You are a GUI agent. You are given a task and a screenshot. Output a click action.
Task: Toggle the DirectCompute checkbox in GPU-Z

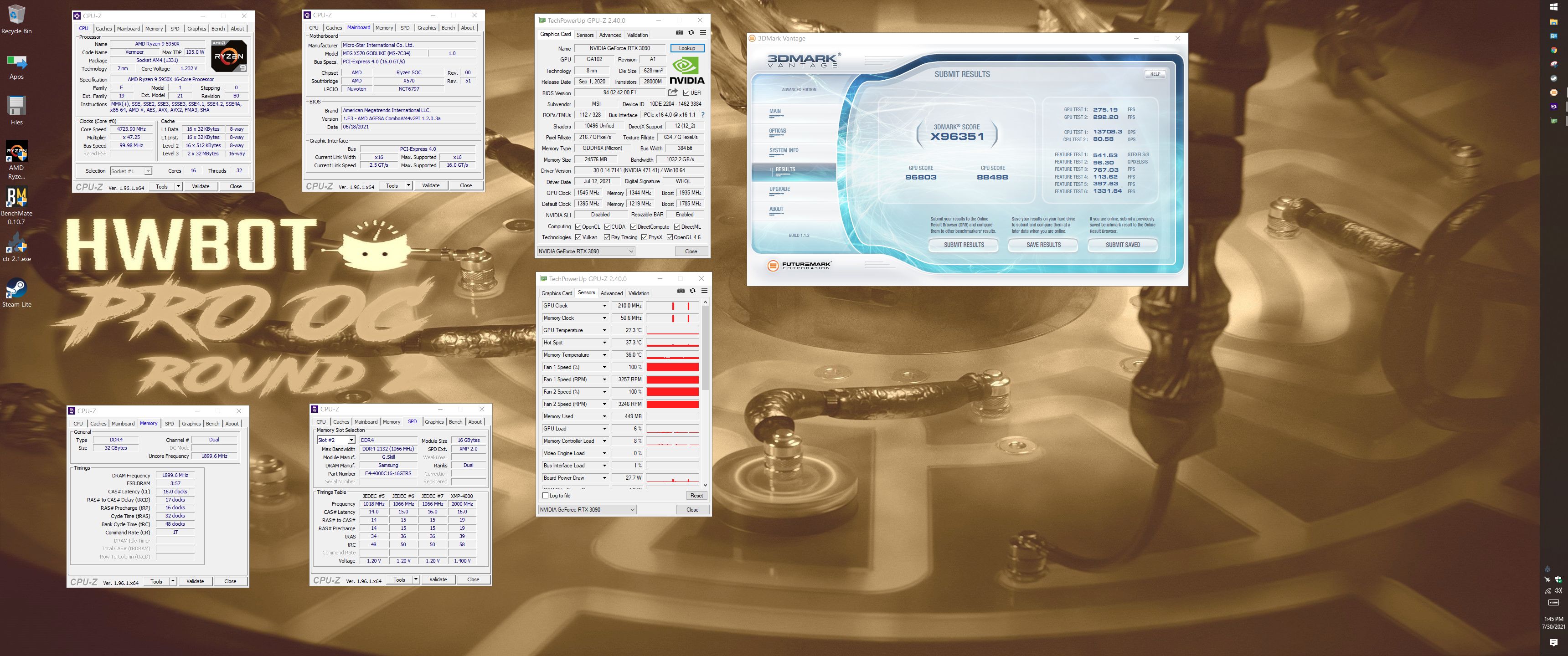click(634, 226)
